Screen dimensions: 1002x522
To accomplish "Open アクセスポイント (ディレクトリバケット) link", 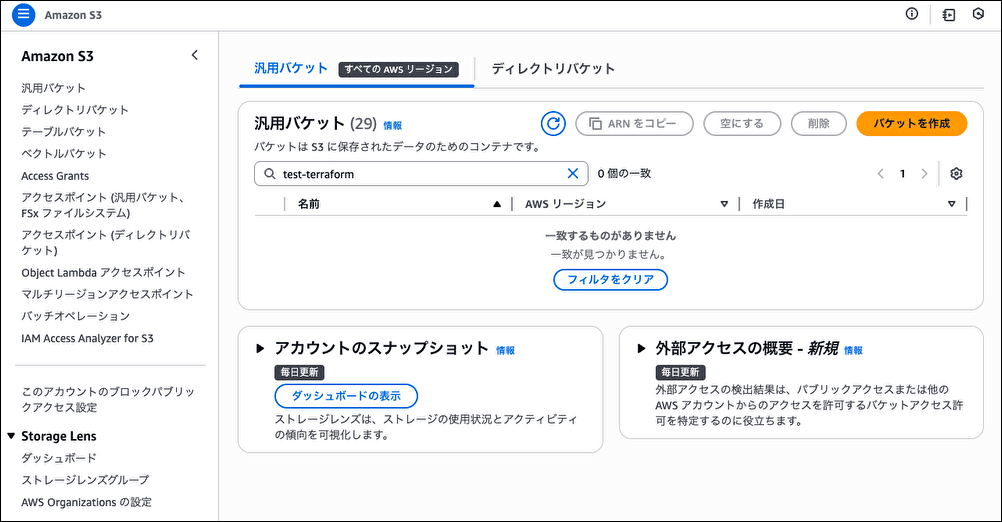I will [105, 242].
